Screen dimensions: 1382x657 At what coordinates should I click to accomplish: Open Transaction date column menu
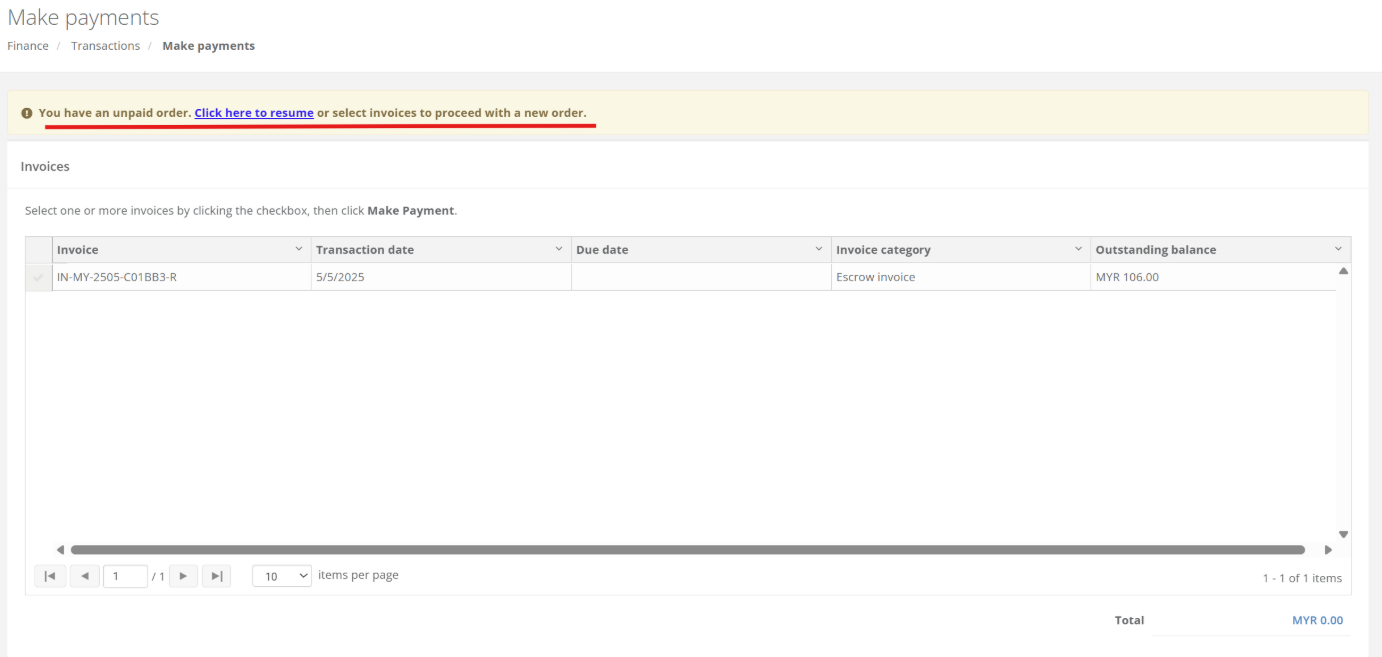coord(558,249)
